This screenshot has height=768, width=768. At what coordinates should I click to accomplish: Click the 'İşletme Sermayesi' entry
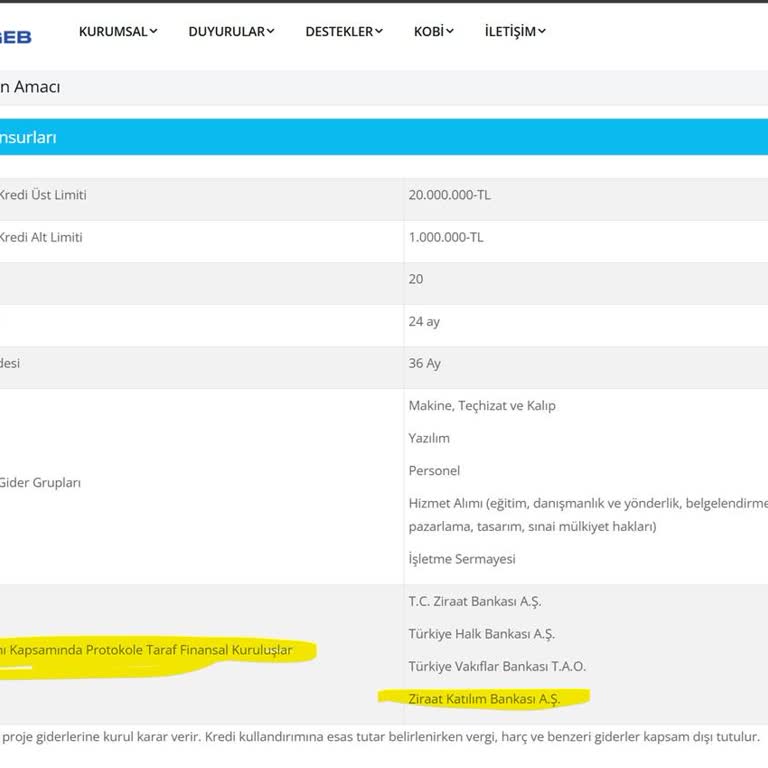click(462, 559)
